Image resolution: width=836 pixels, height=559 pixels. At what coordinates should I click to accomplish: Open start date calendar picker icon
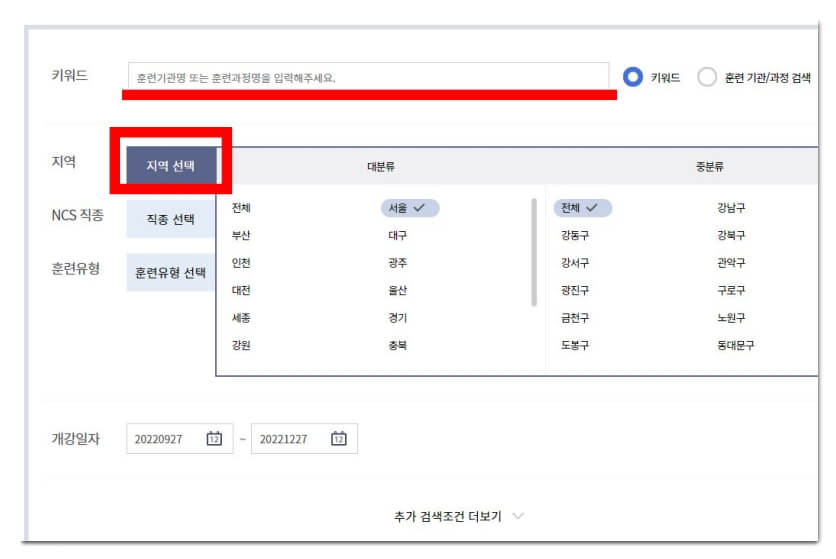coord(214,438)
